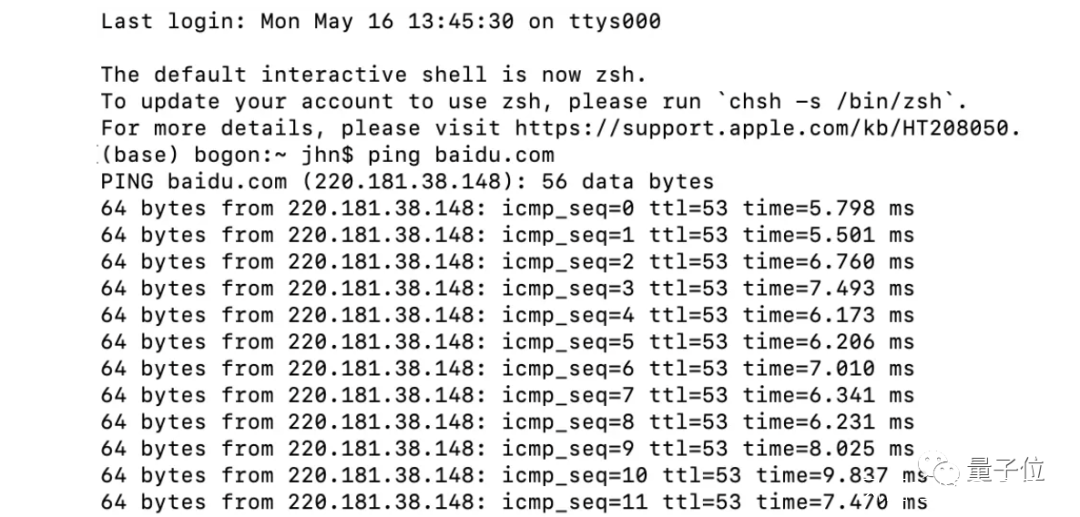This screenshot has height=517, width=1080.
Task: Click the icmp_seq=0 output line
Action: coord(507,209)
